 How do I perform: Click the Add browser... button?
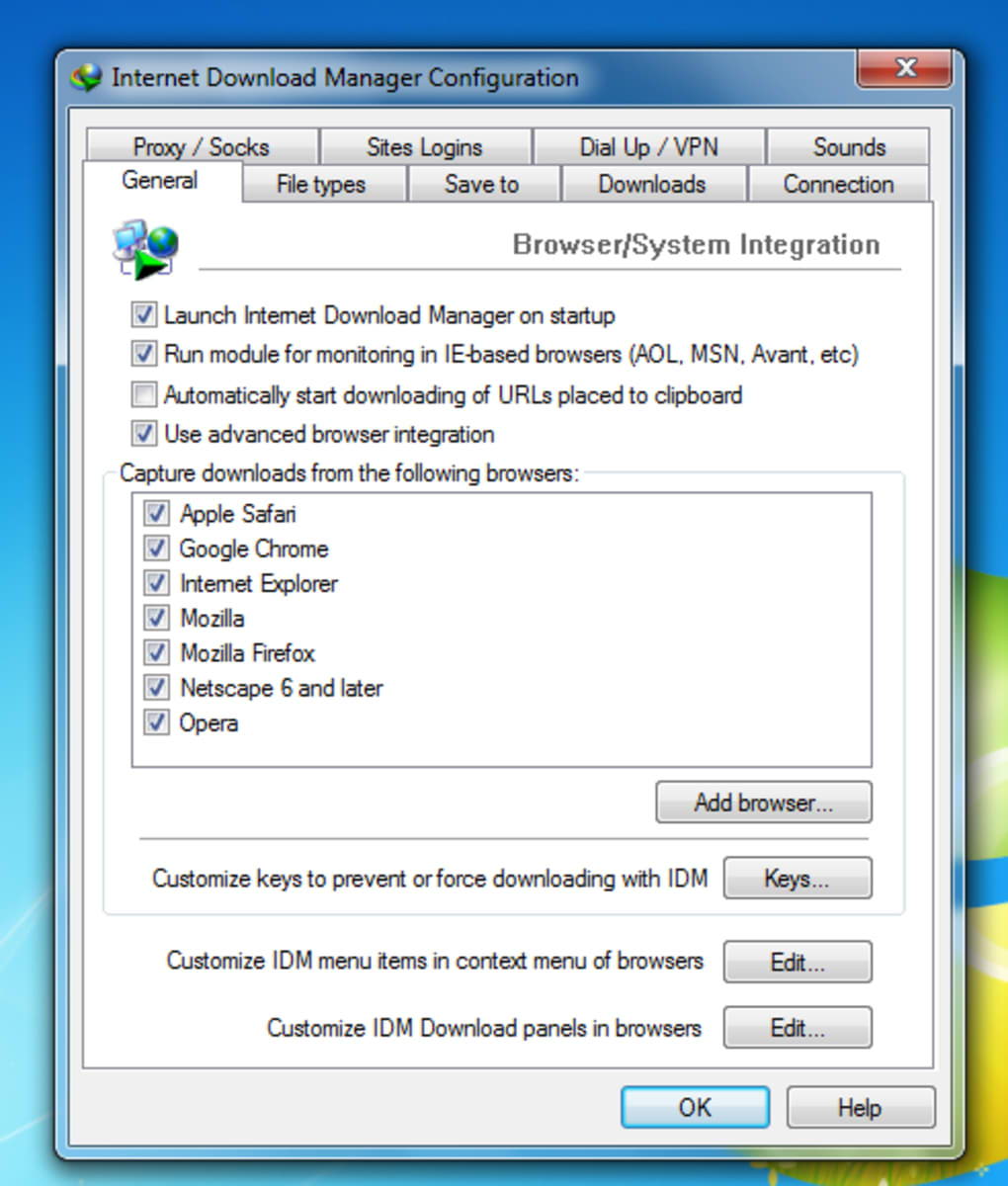click(x=764, y=803)
